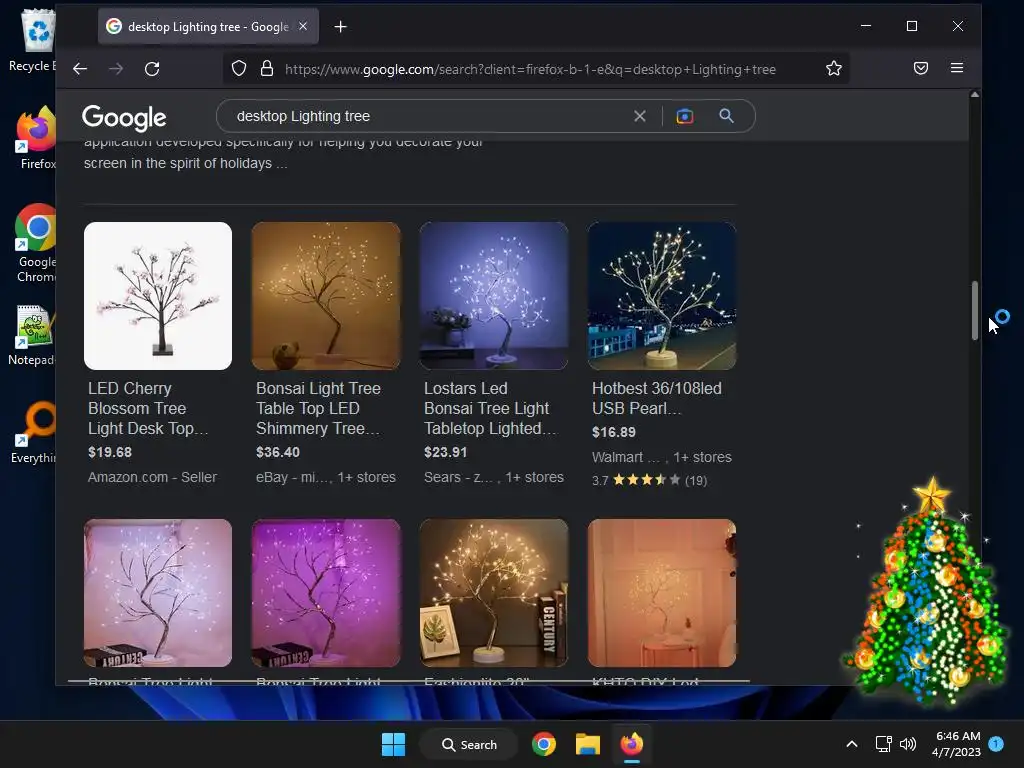The image size is (1024, 768).
Task: Click the forward navigation arrow
Action: coord(116,69)
